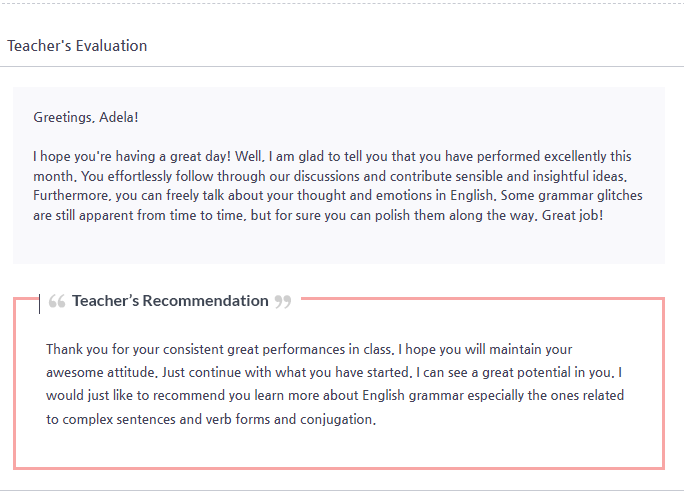Click the closing quotation mark icon
This screenshot has width=684, height=493.
[283, 301]
